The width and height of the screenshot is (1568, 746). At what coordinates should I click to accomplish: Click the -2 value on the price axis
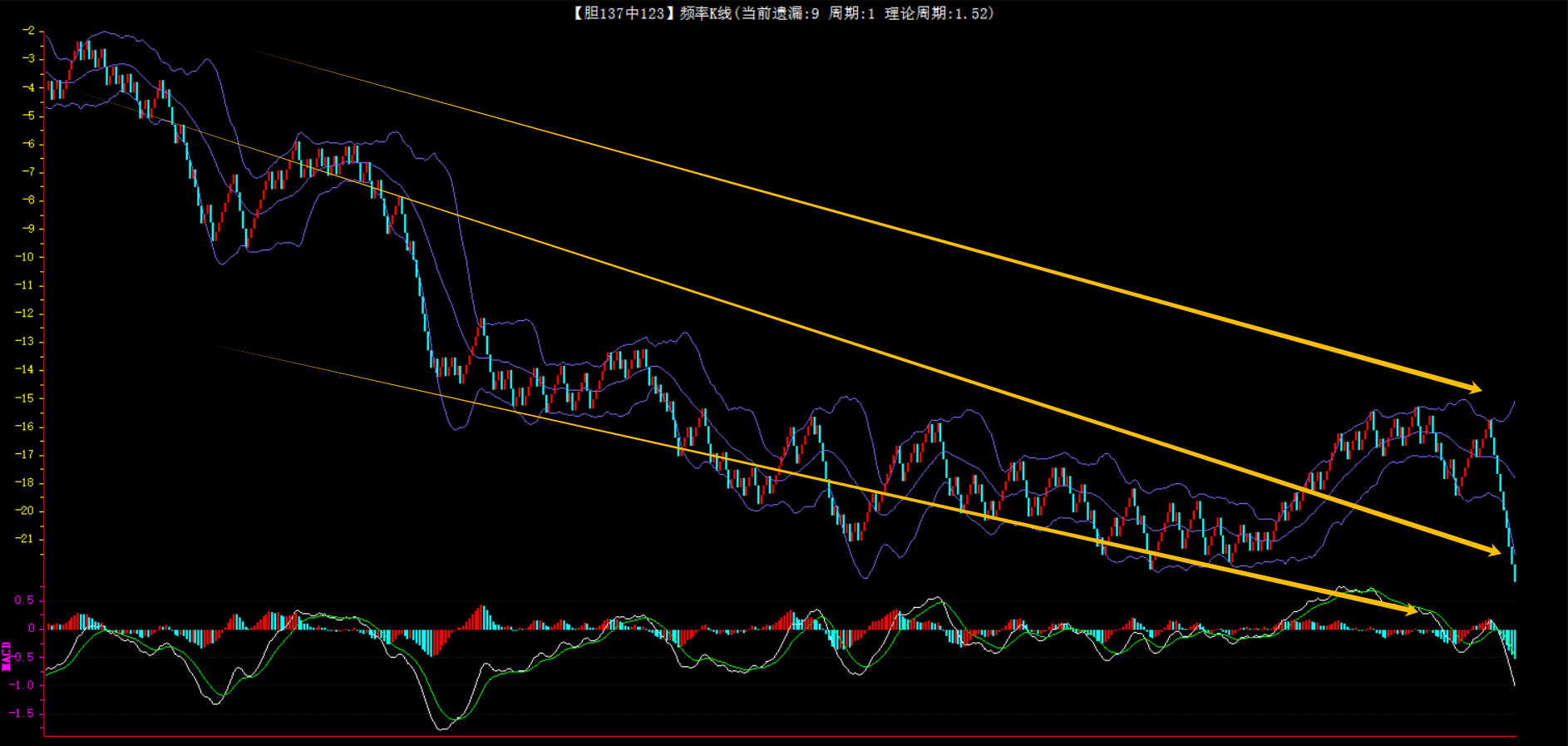27,31
